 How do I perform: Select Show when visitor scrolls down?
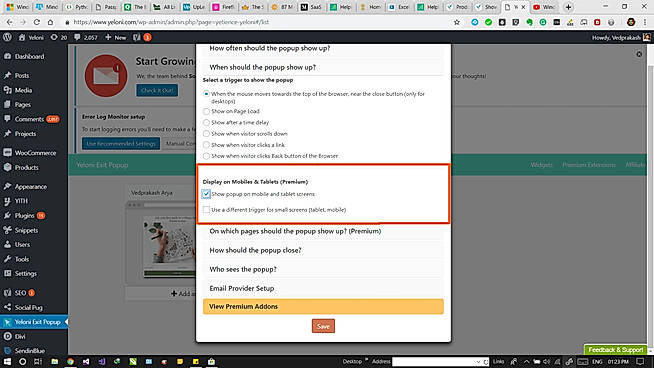[x=206, y=134]
